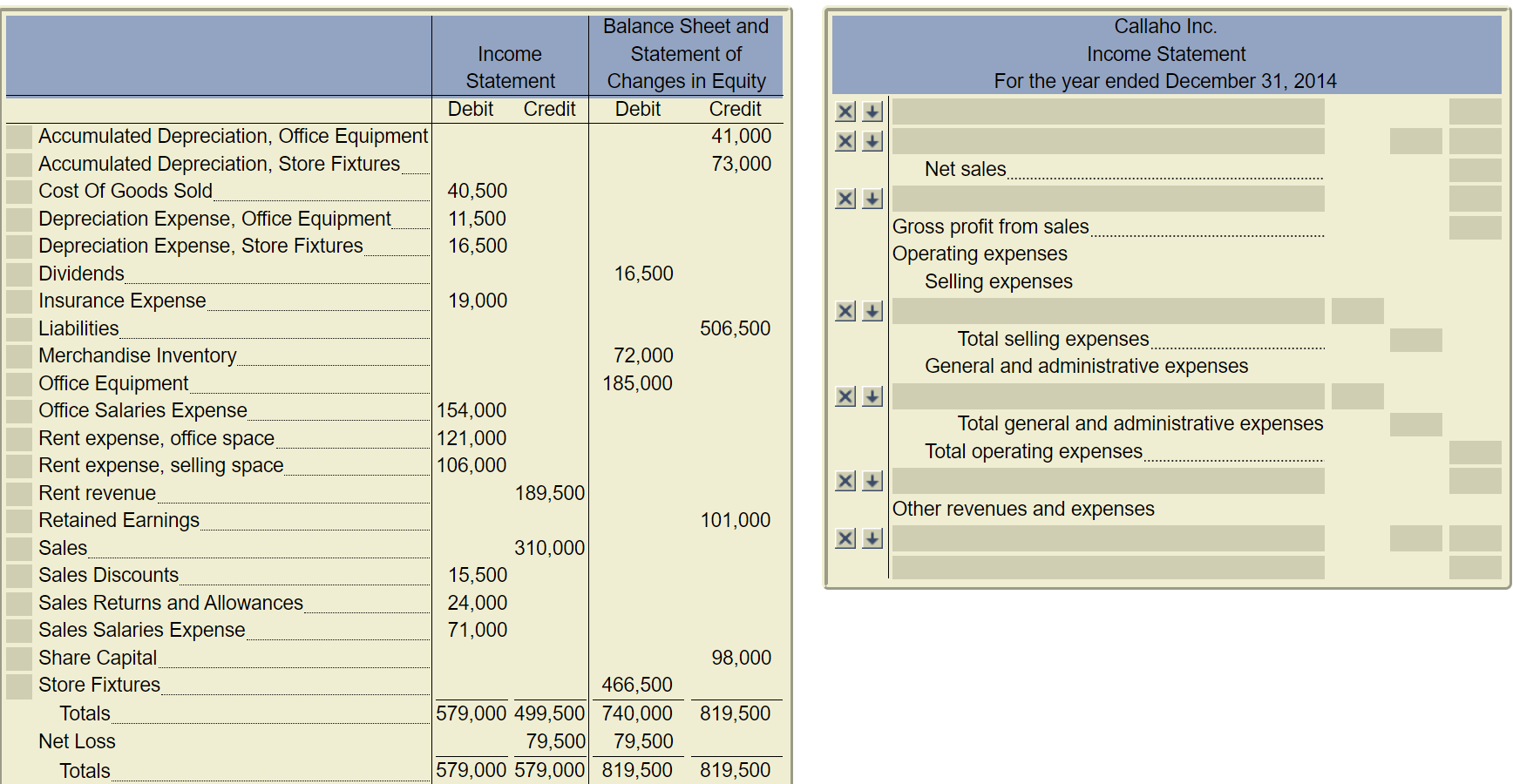Click the down-arrow icon on the second row
Image resolution: width=1513 pixels, height=784 pixels.
tap(871, 140)
